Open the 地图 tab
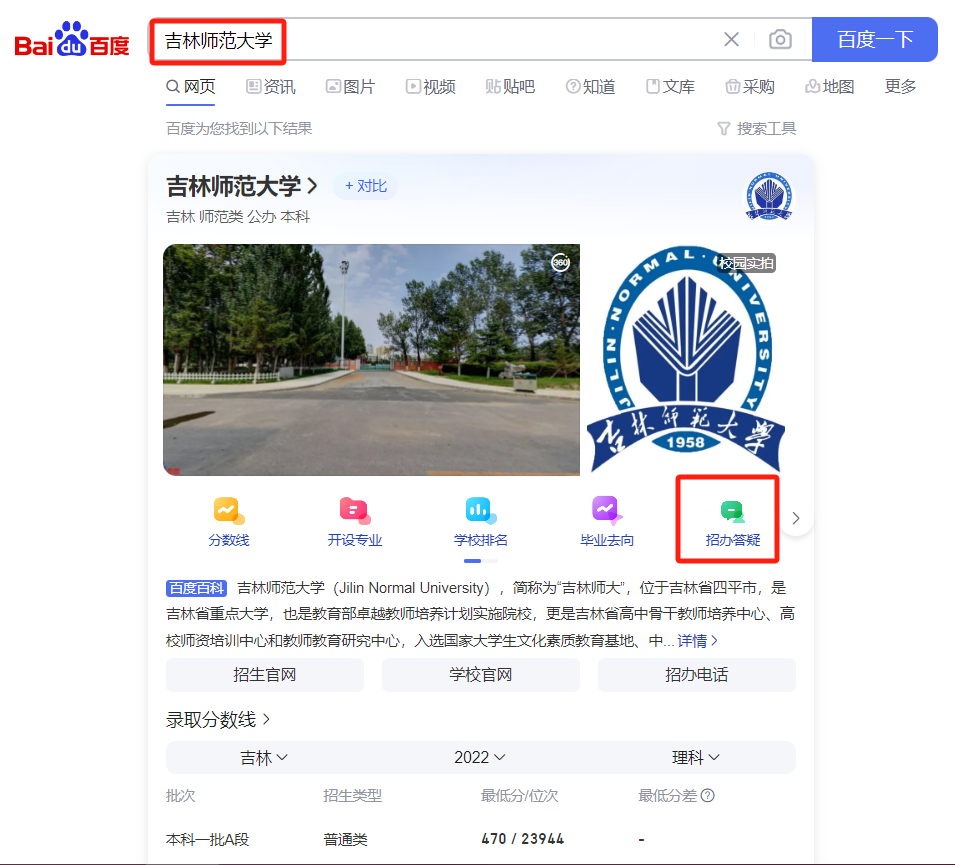This screenshot has width=955, height=865. [830, 86]
